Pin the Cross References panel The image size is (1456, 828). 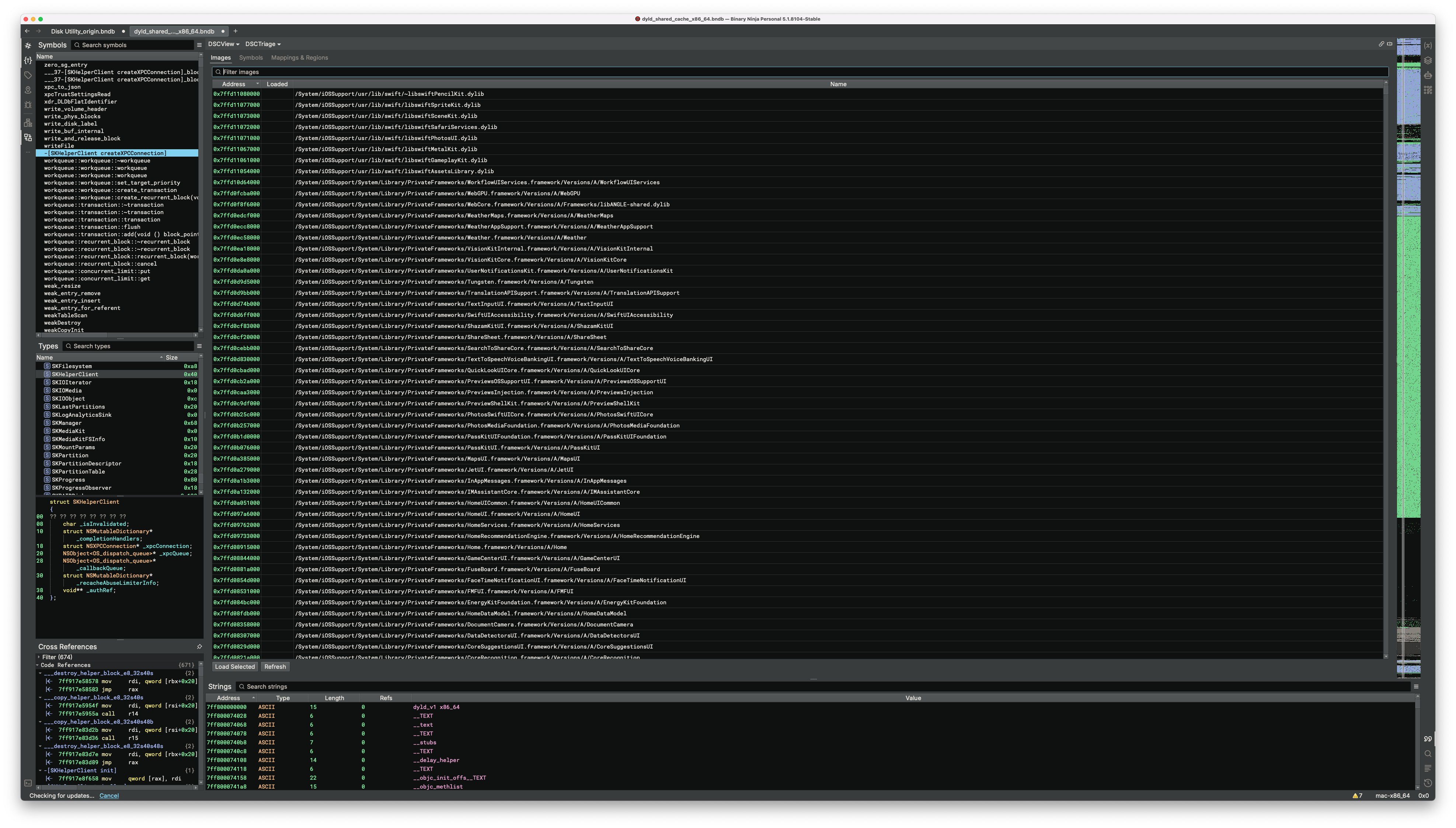199,647
